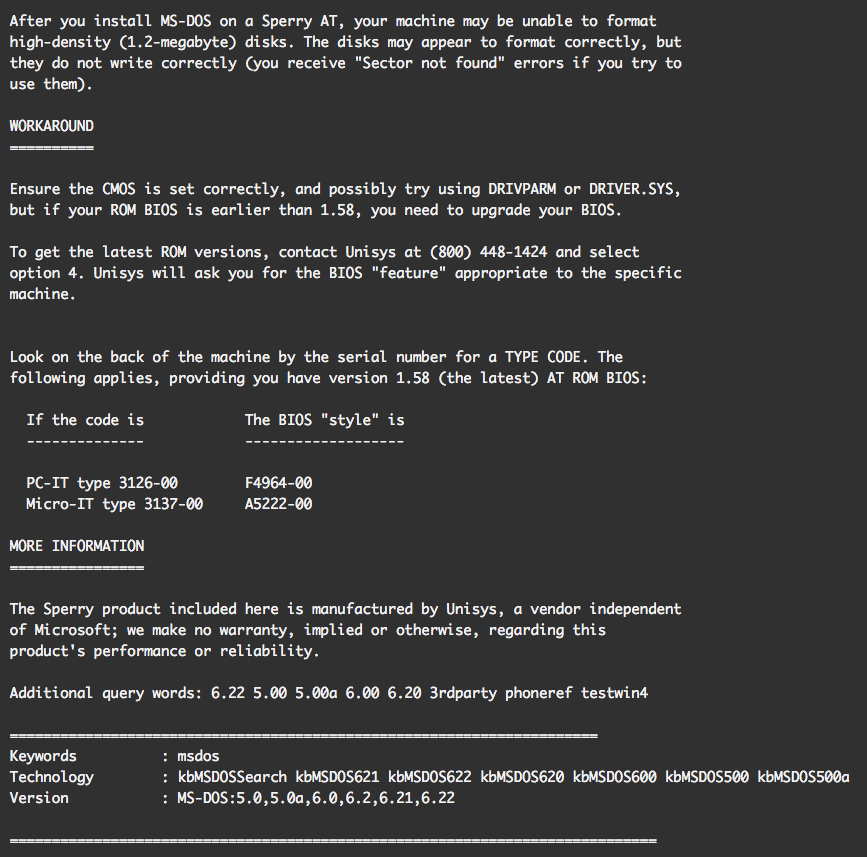867x857 pixels.
Task: Click the "If the code is" column header
Action: click(x=85, y=420)
